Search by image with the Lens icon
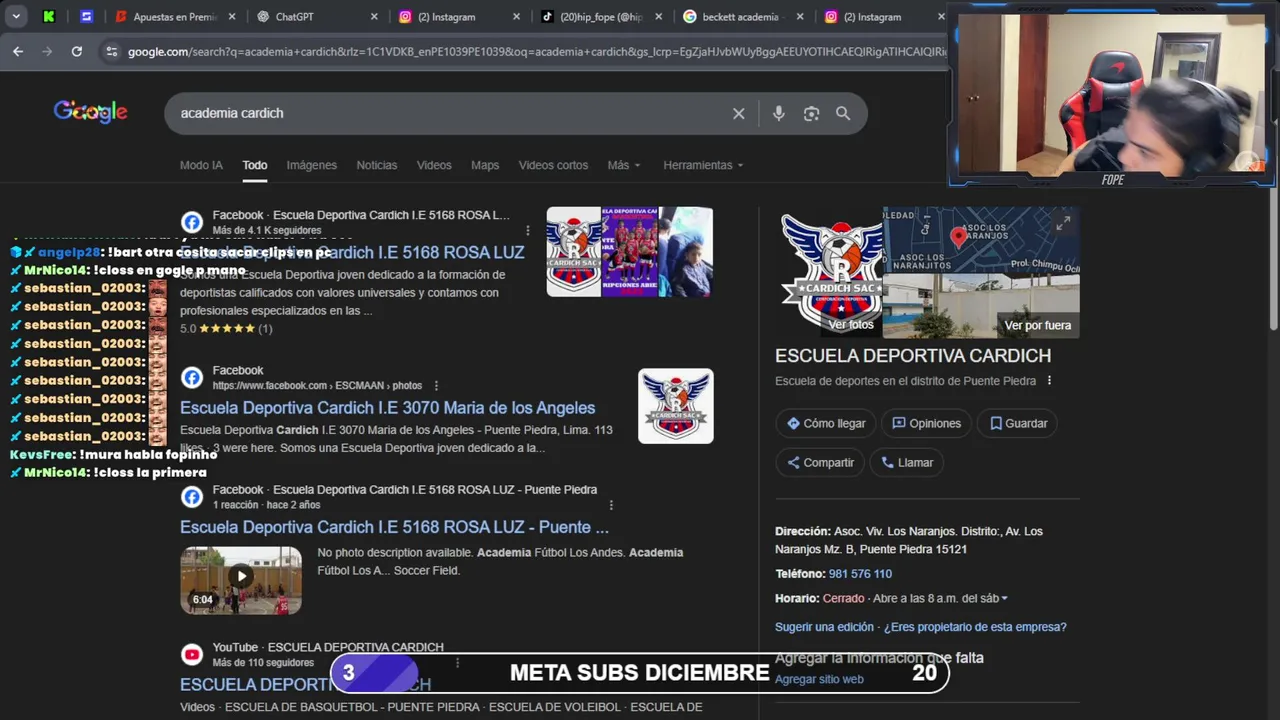1280x720 pixels. click(811, 114)
